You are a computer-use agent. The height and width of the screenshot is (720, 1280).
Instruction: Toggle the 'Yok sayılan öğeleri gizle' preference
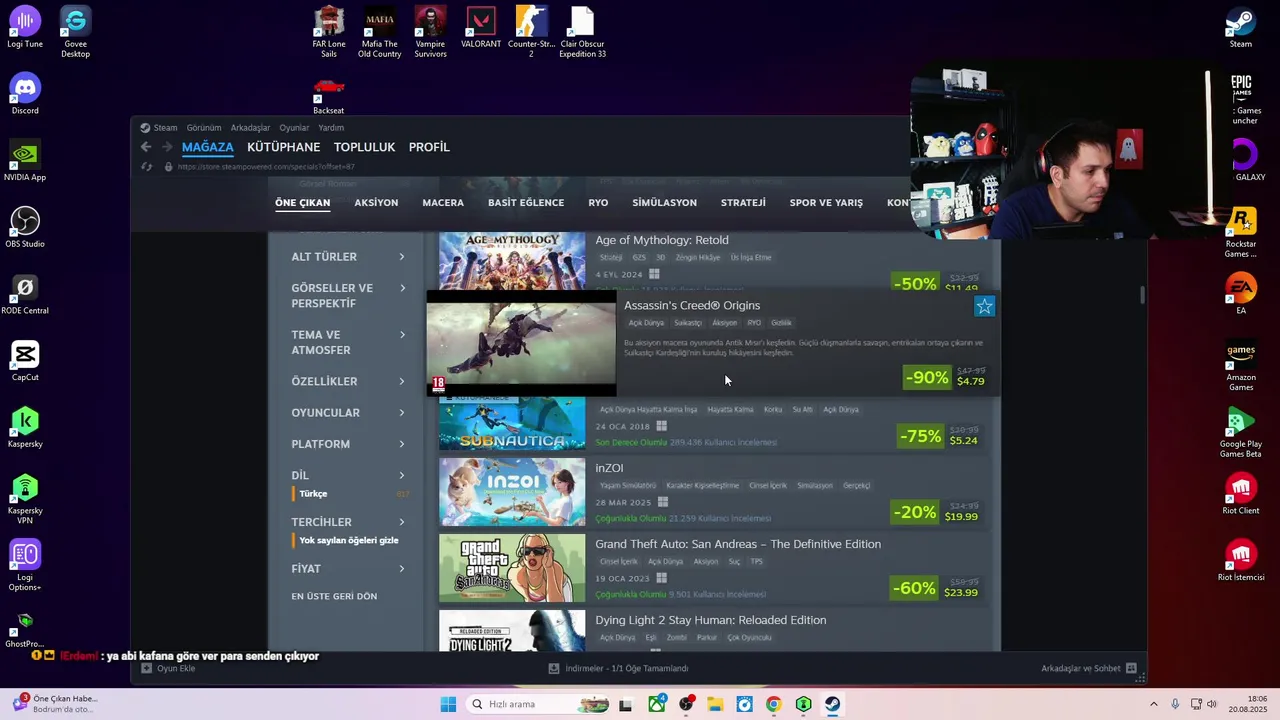click(348, 541)
